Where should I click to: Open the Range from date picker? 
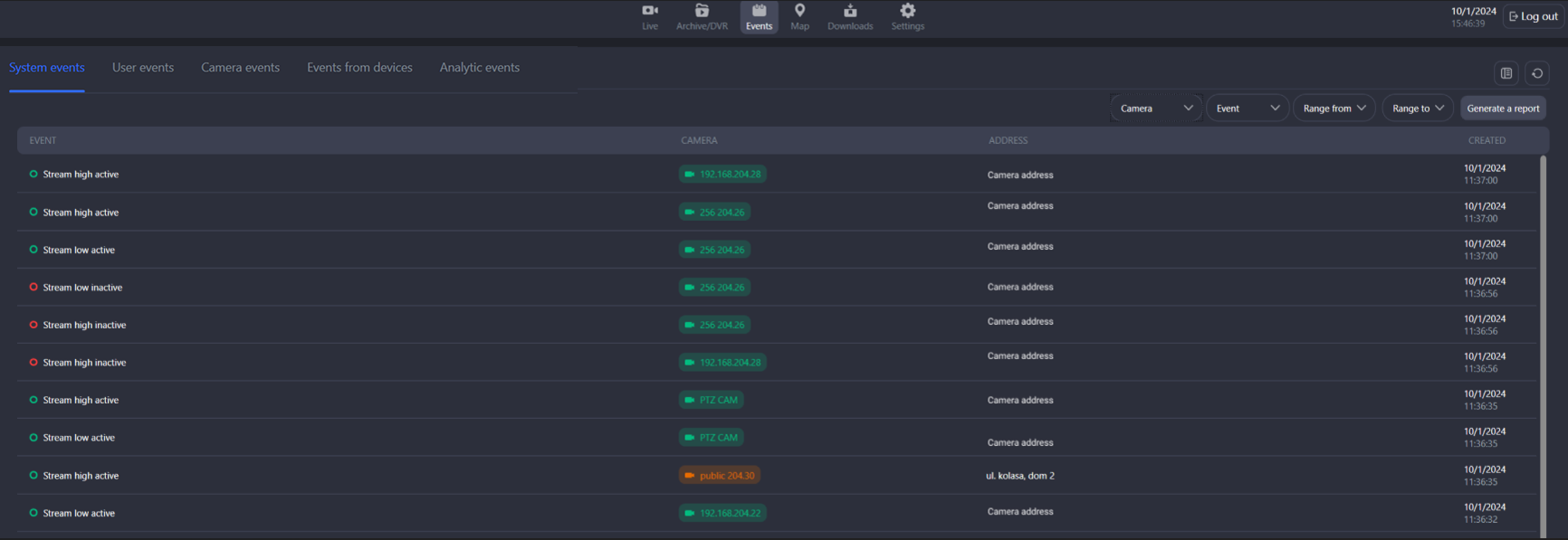(x=1334, y=109)
